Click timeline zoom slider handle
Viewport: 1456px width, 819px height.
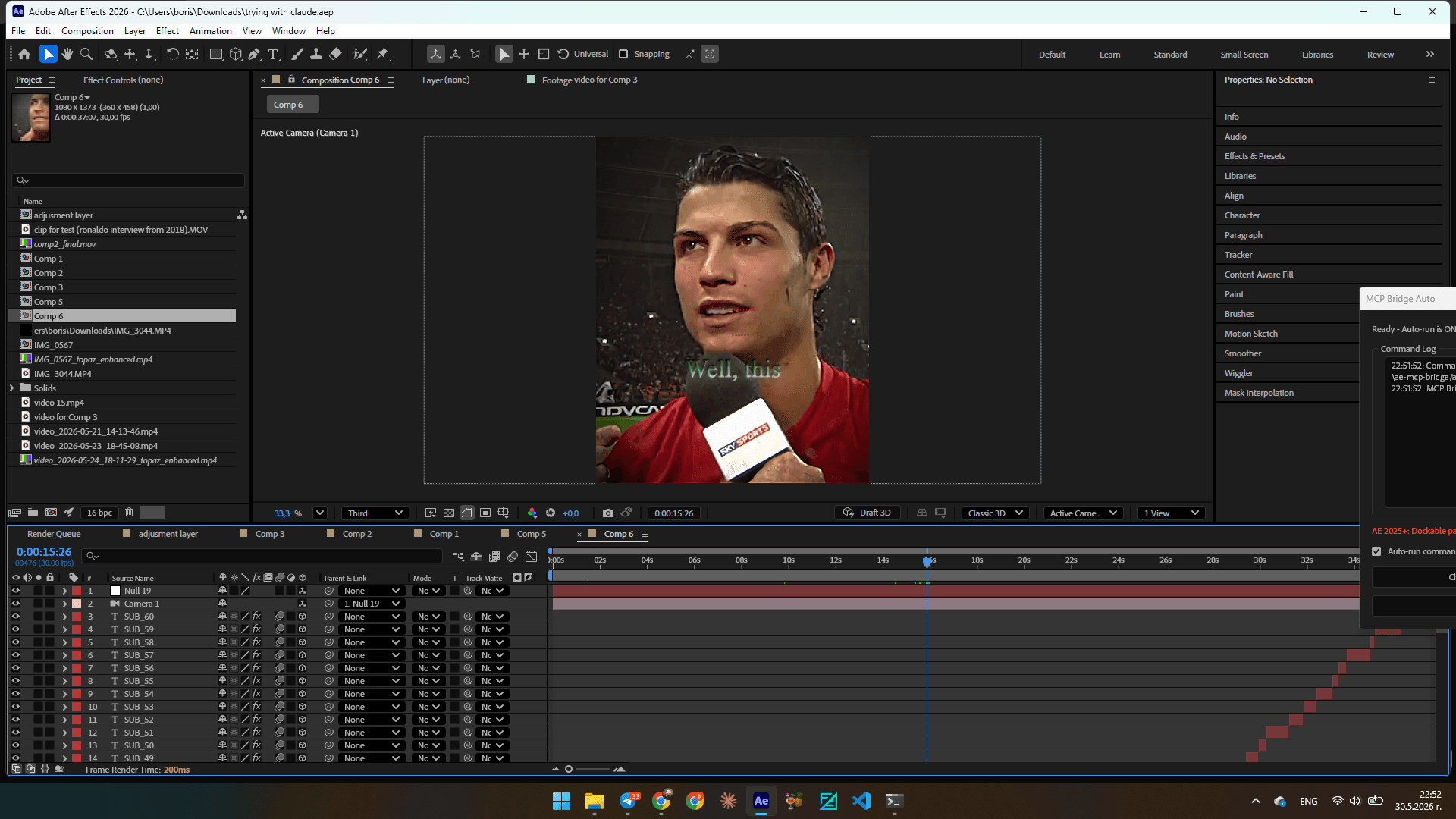click(569, 769)
